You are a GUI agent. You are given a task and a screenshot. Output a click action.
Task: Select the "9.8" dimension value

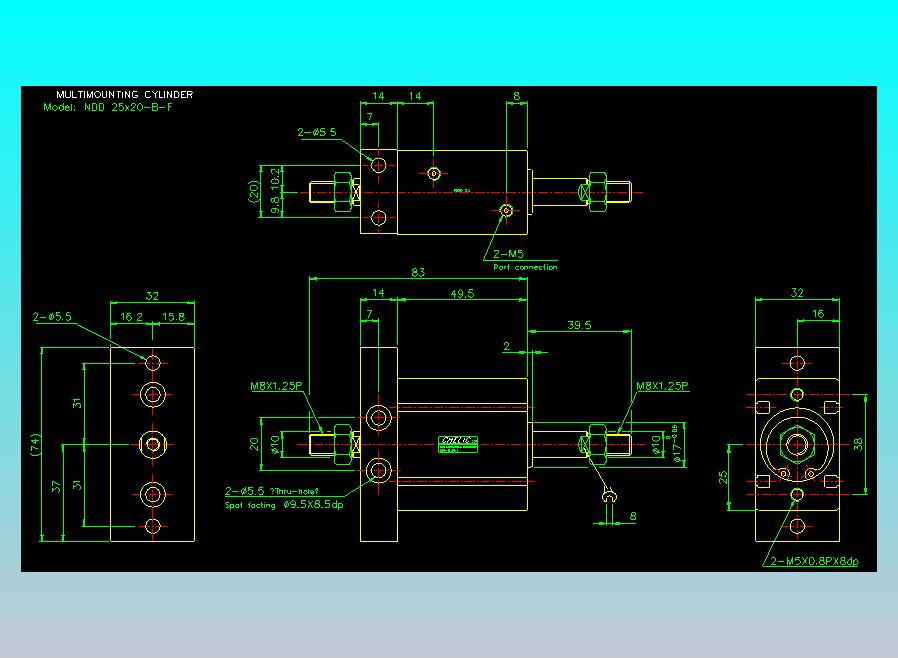pyautogui.click(x=275, y=206)
